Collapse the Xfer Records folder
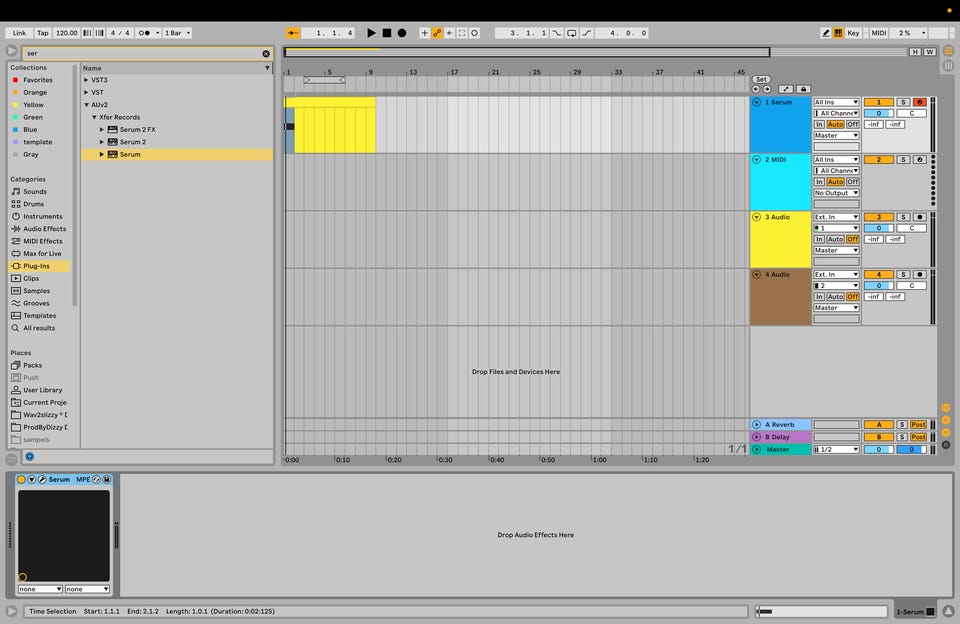Screen dimensions: 960x624 [94, 117]
